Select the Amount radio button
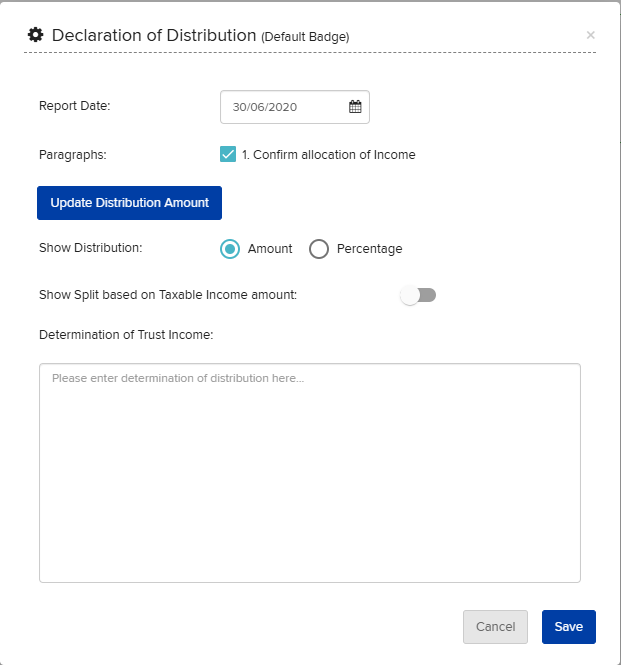 click(x=230, y=249)
